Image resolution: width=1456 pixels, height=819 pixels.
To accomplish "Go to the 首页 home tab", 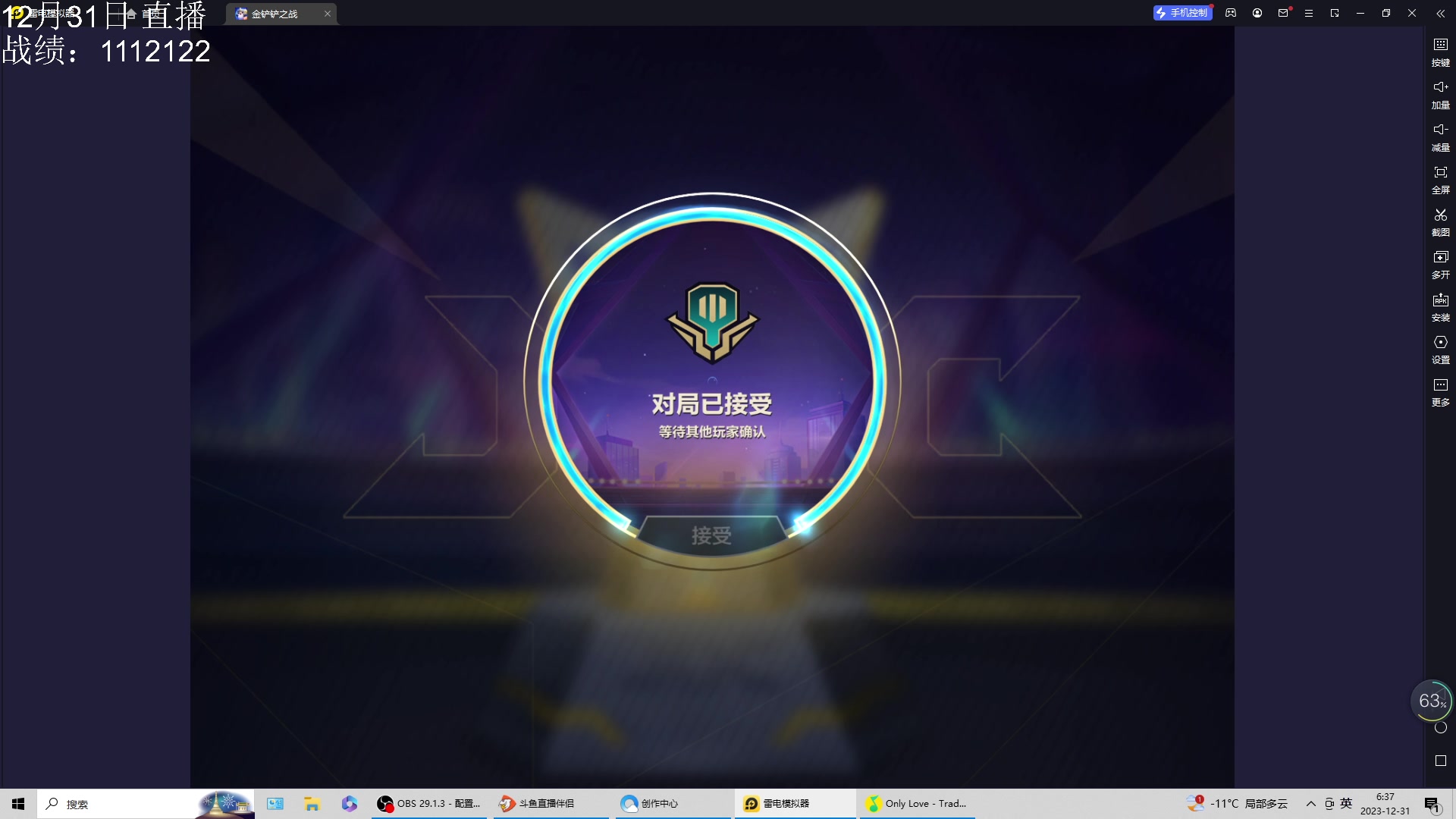I will tap(142, 14).
